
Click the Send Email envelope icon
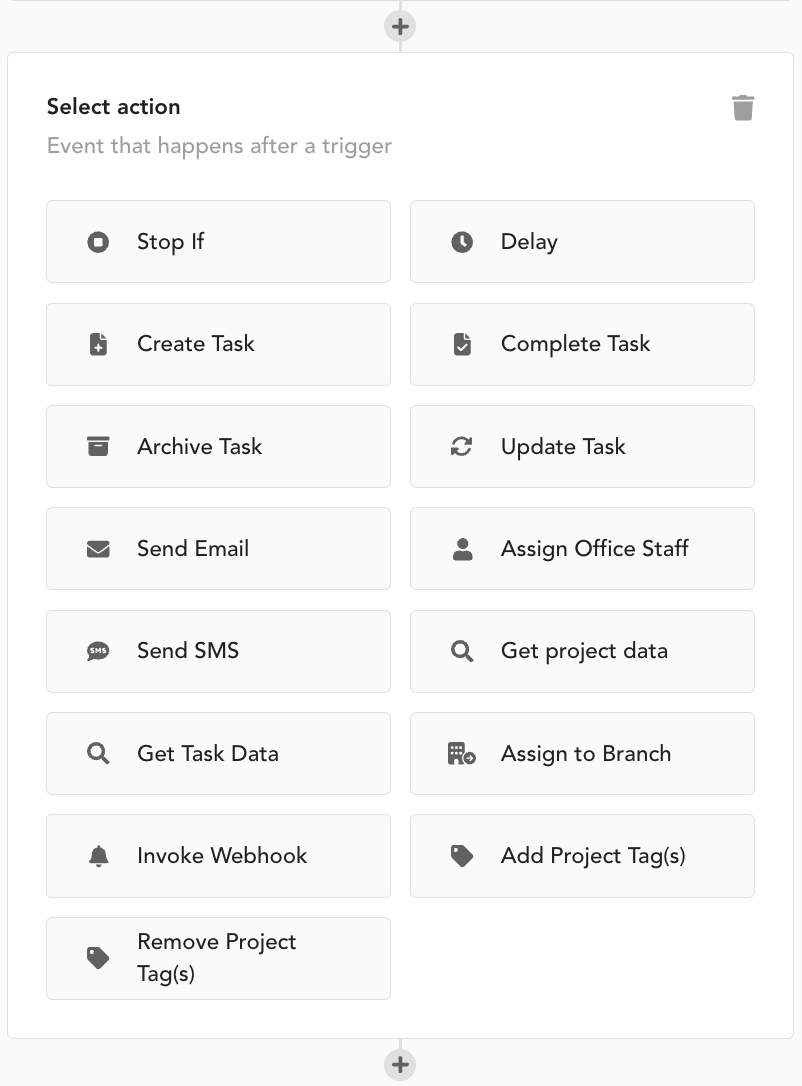(x=98, y=548)
